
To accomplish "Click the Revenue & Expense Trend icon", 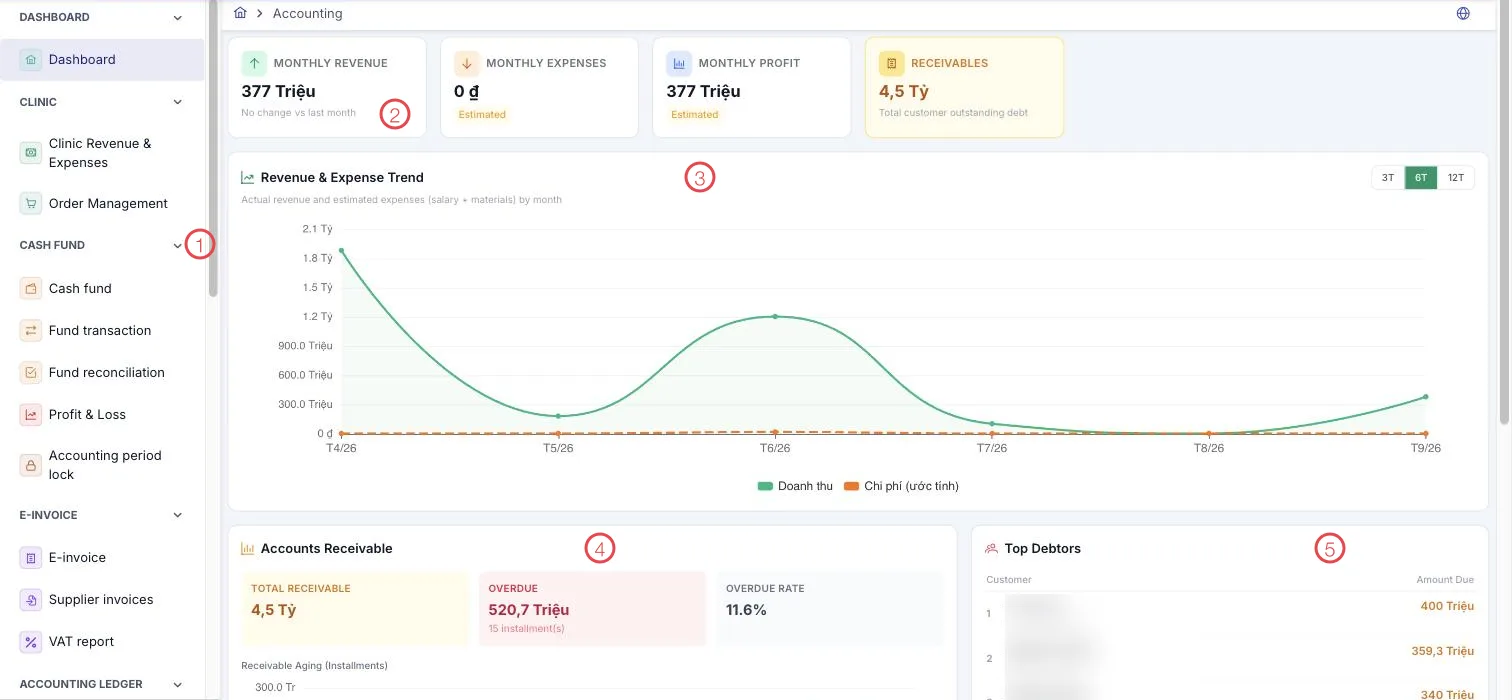I will pyautogui.click(x=247, y=178).
